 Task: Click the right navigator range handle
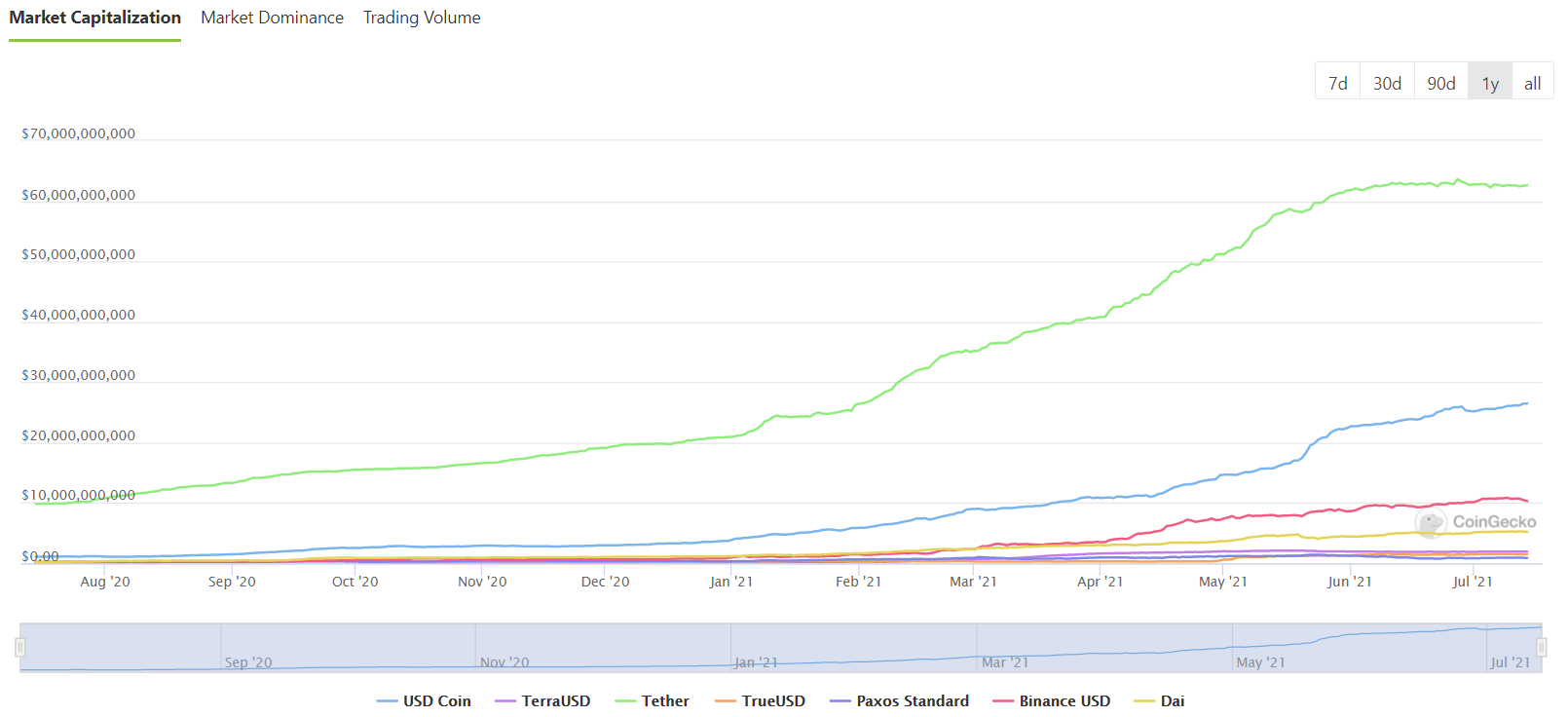(x=1542, y=648)
